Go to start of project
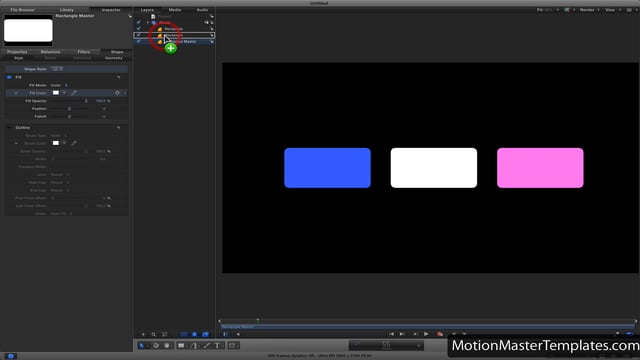This screenshot has width=640, height=360. click(391, 334)
